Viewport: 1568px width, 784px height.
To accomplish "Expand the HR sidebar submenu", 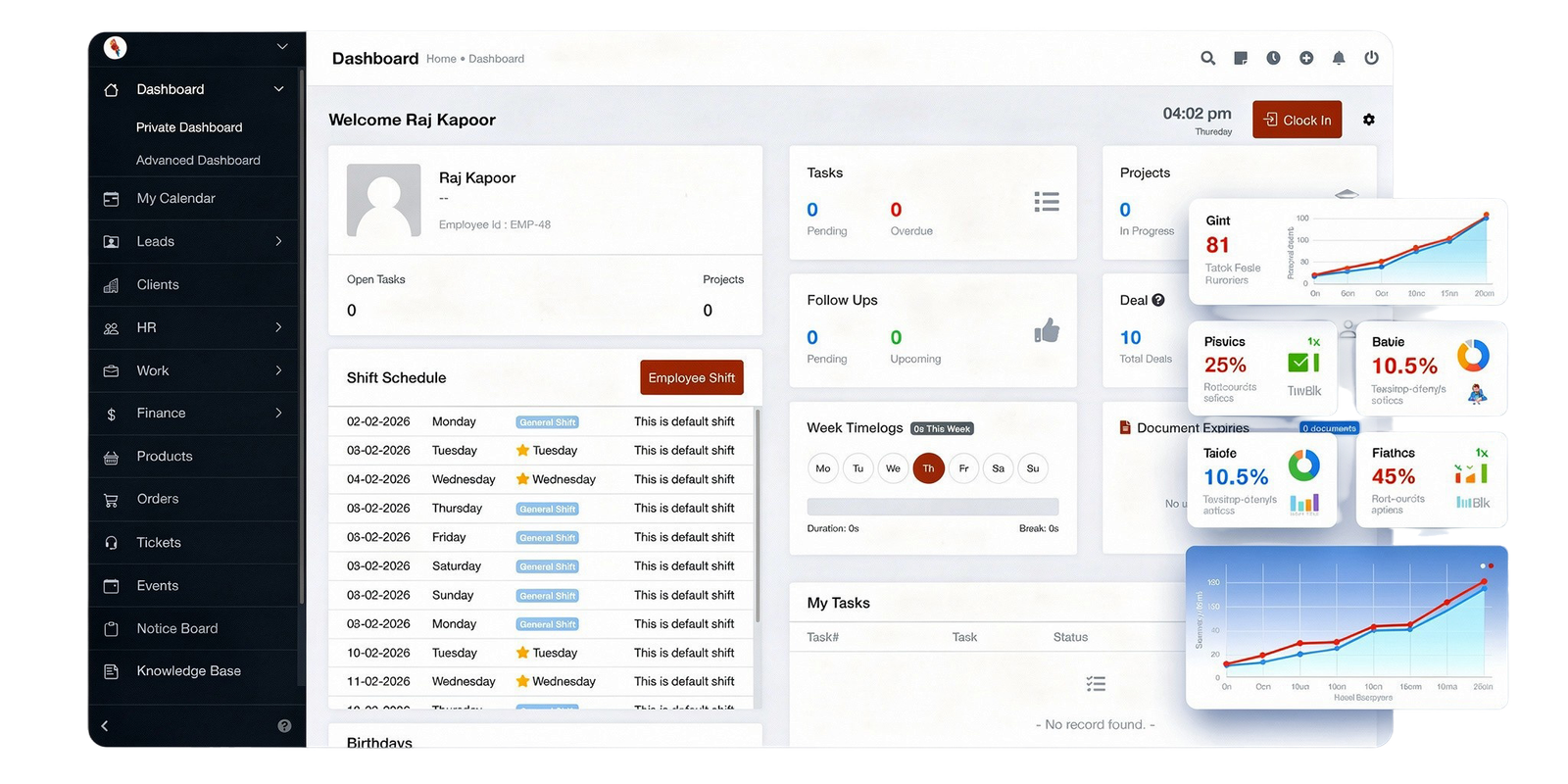I will [278, 327].
